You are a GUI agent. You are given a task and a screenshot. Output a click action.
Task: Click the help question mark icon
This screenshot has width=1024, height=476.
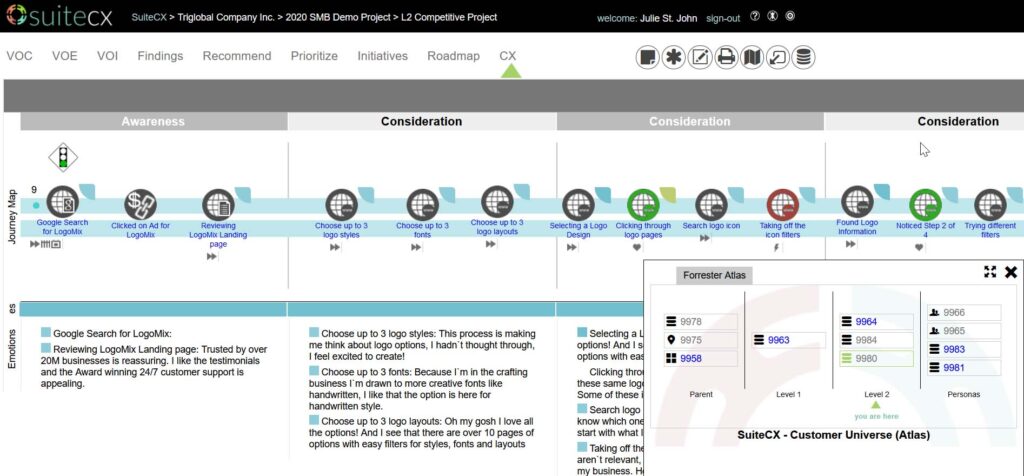tap(755, 16)
